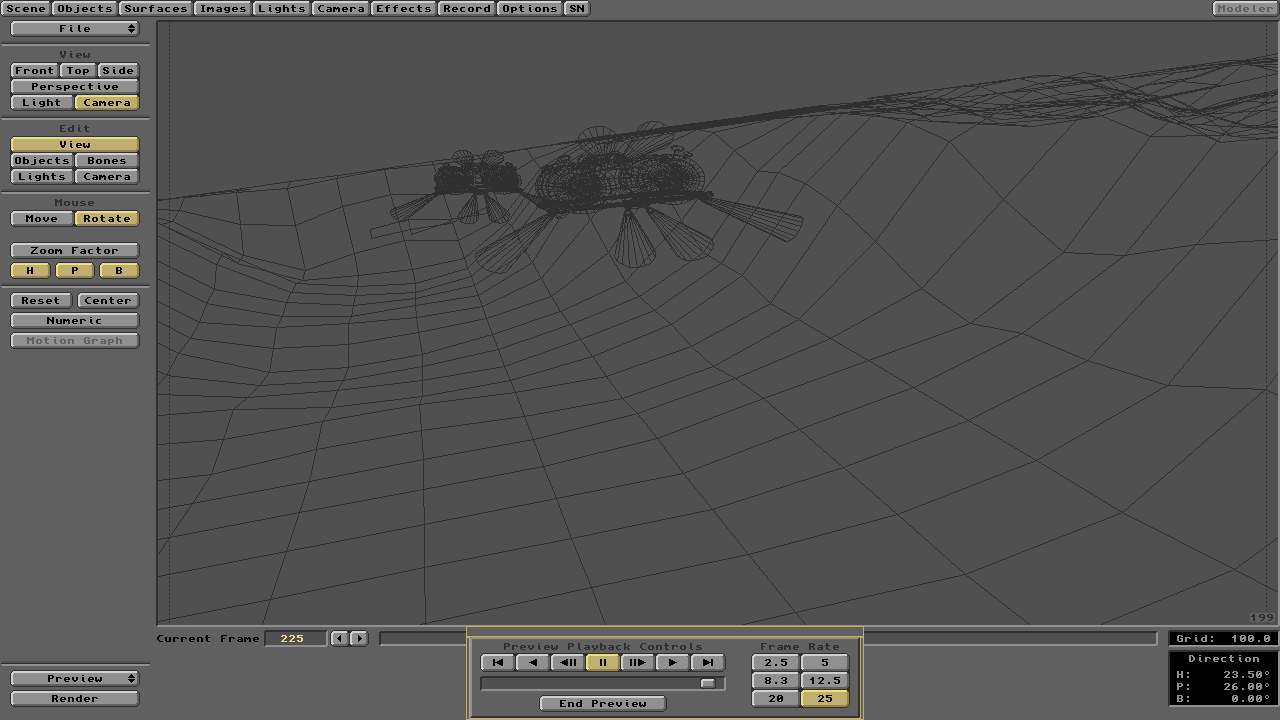Select the 25 frame rate button
Image resolution: width=1280 pixels, height=720 pixels.
(824, 698)
